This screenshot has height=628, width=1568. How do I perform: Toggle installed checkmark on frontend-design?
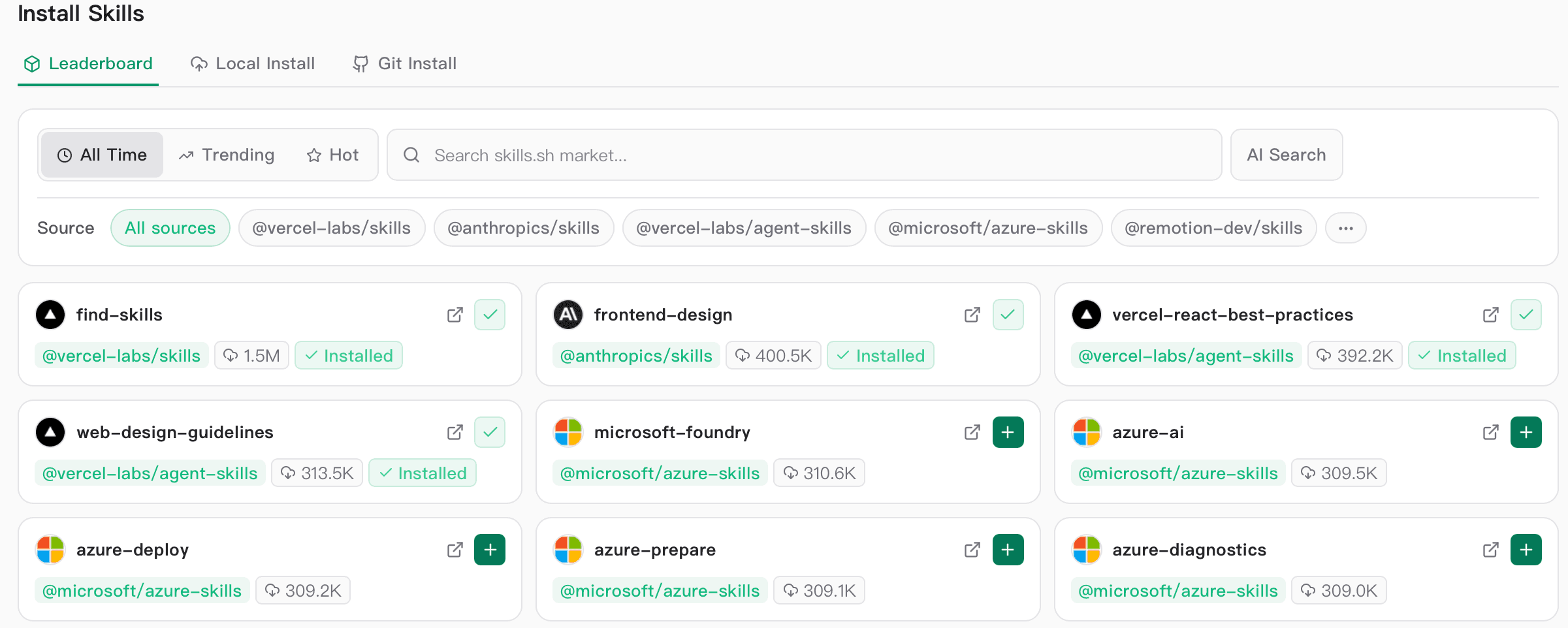point(1008,315)
